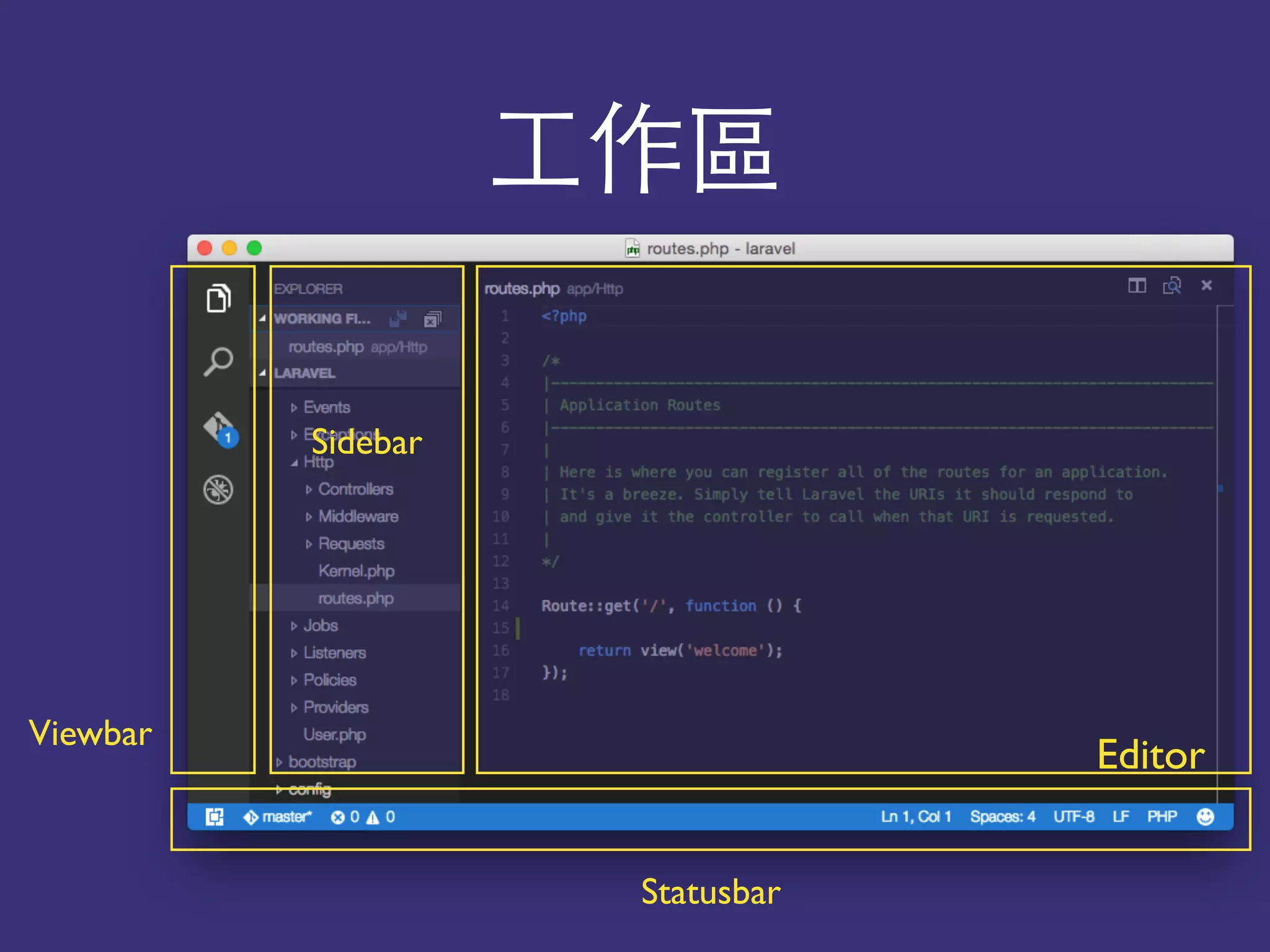The height and width of the screenshot is (952, 1270).
Task: Click Ln 1, Col 1 in status bar
Action: click(x=916, y=817)
